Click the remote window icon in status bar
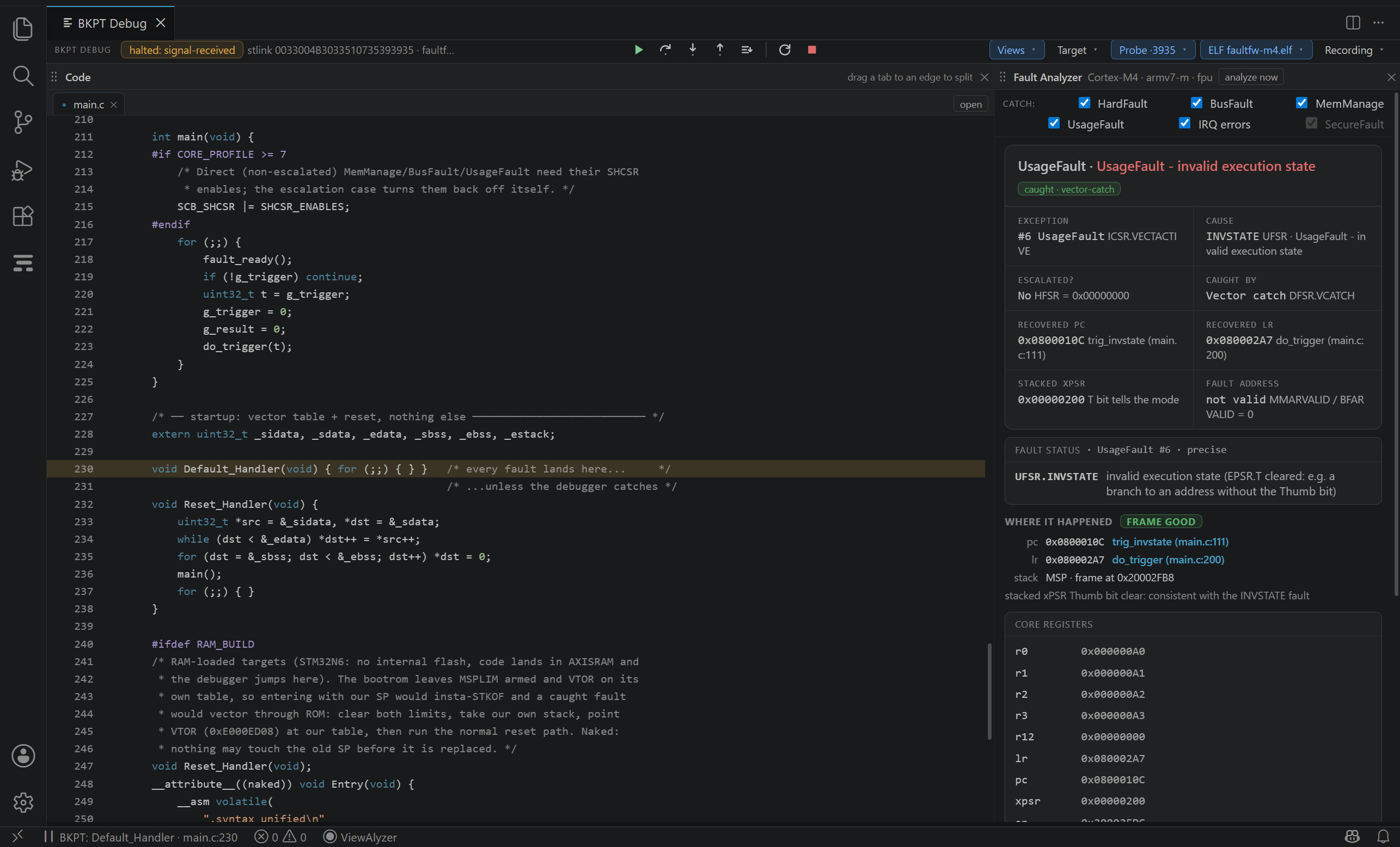Screen dimensions: 1400x847 pos(17,837)
